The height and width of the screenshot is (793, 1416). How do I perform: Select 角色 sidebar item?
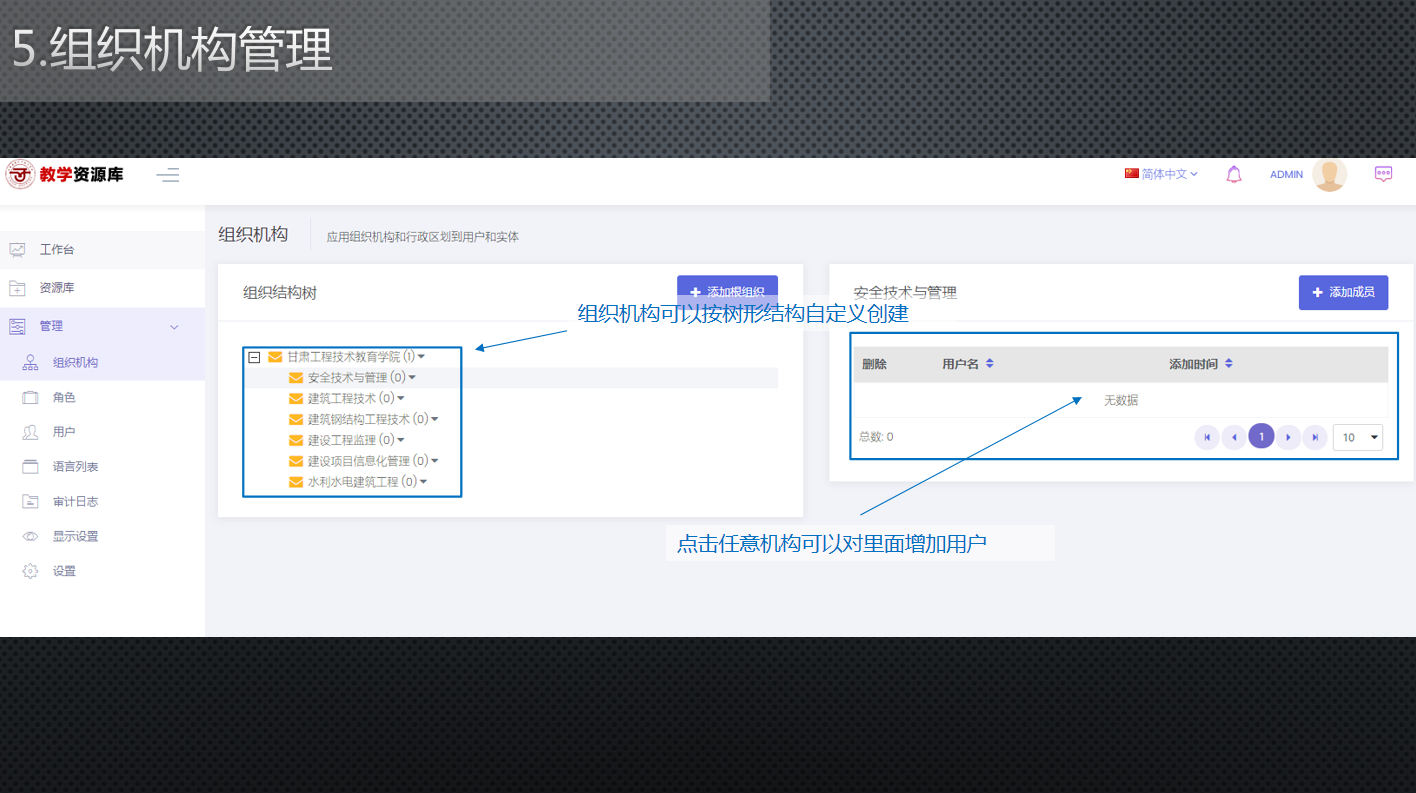pyautogui.click(x=102, y=398)
